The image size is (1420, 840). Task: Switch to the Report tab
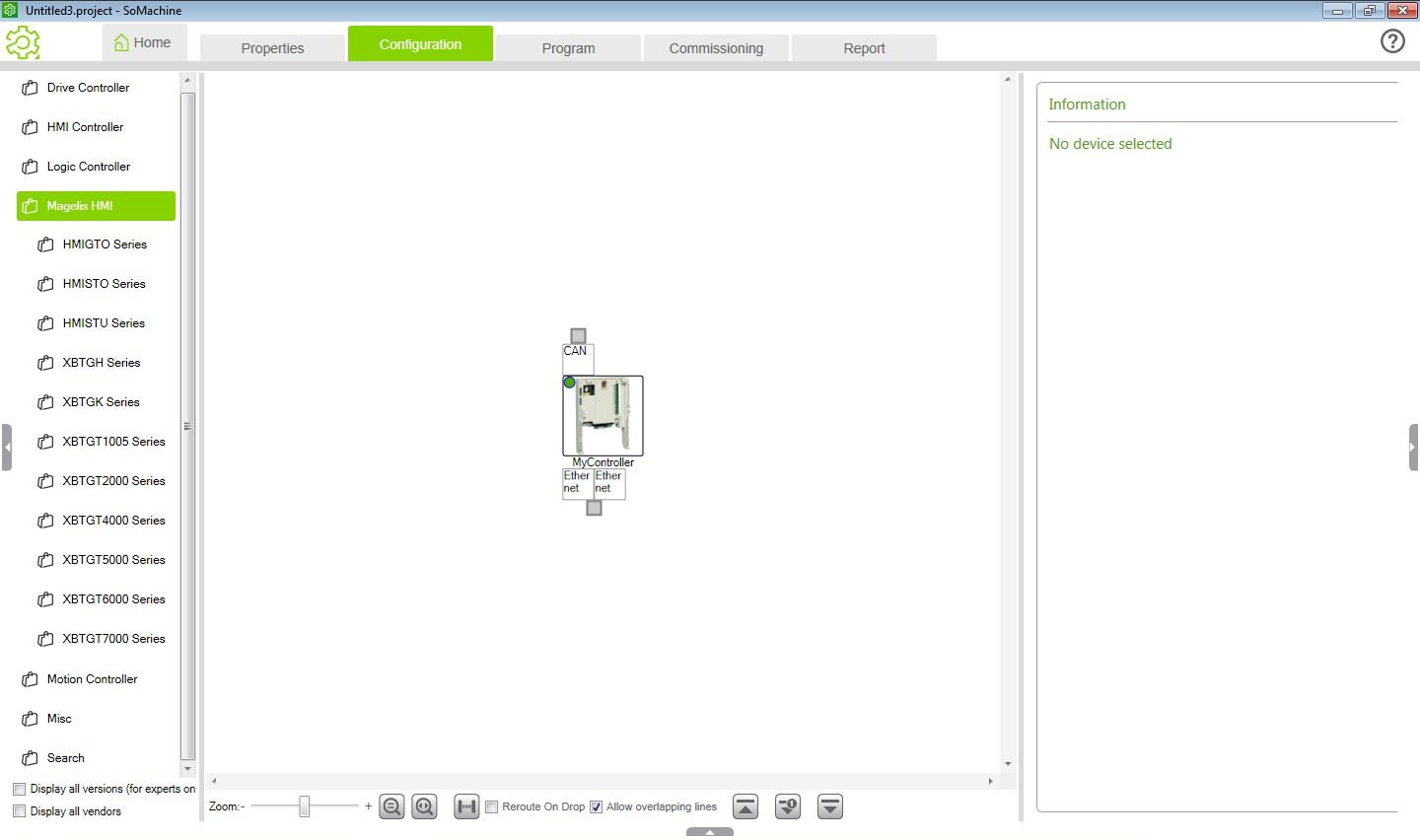(864, 48)
